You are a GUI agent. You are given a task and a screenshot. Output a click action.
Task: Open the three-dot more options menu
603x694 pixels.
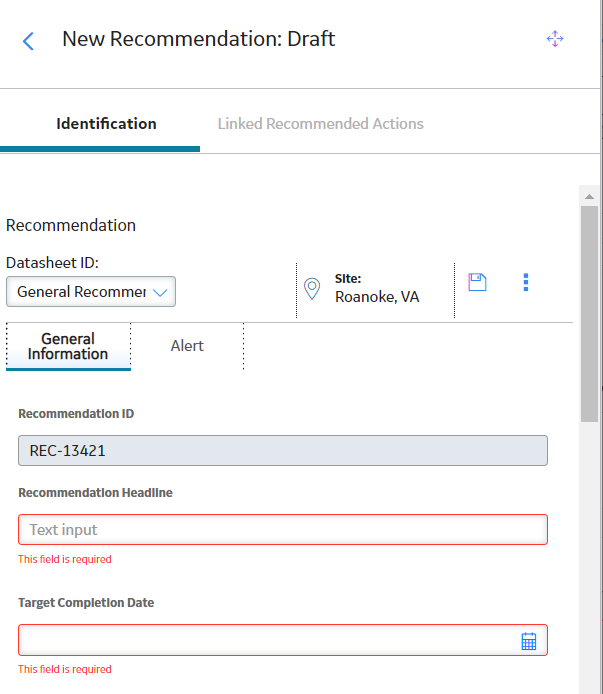(x=526, y=282)
